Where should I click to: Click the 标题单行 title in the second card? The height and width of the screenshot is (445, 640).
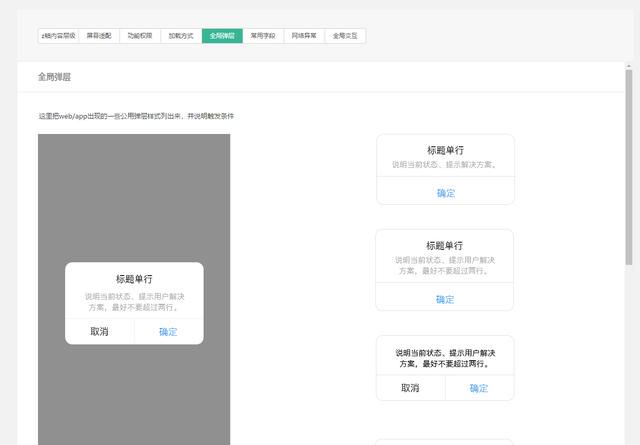(444, 245)
